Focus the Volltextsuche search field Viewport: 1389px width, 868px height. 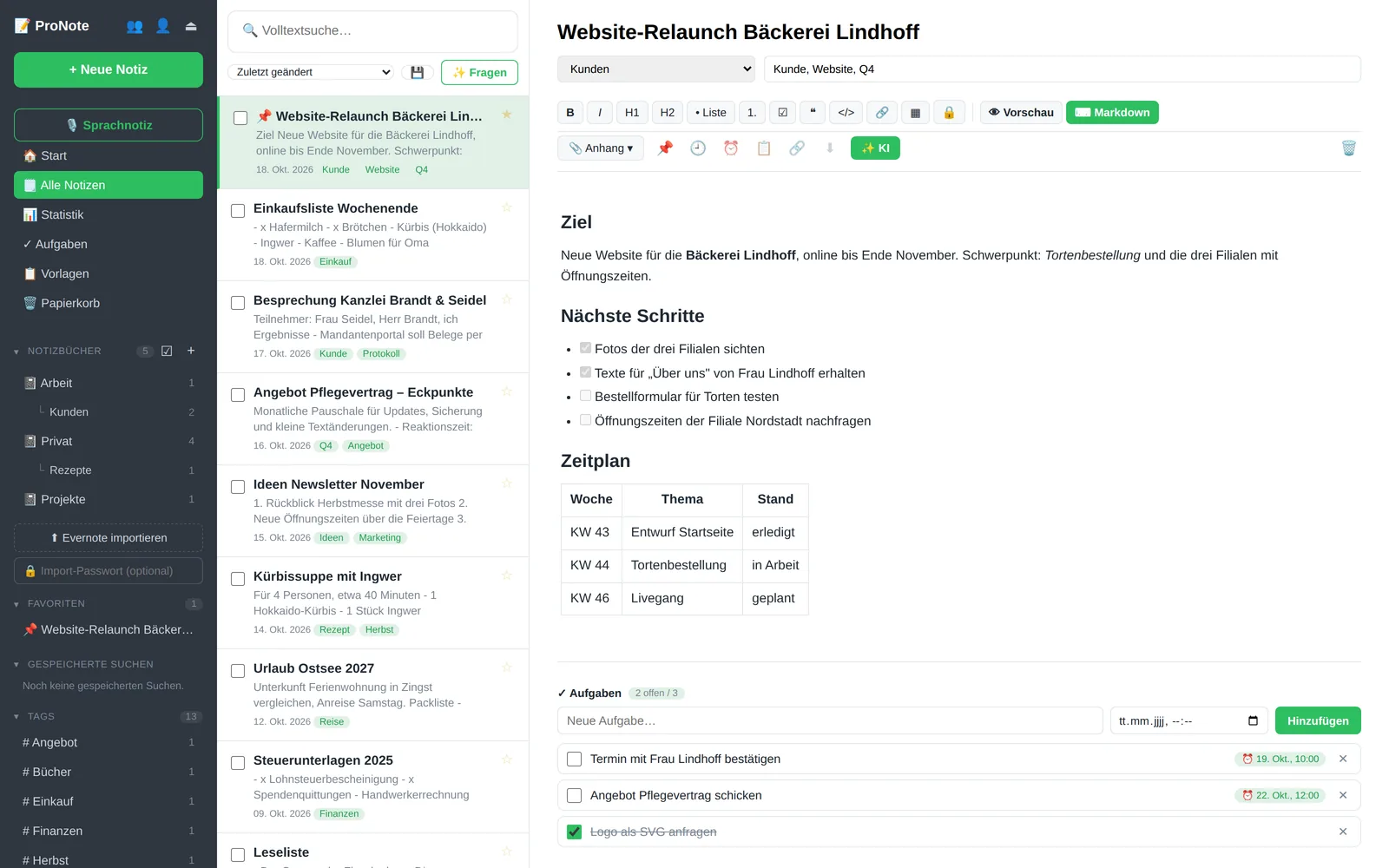pos(372,30)
